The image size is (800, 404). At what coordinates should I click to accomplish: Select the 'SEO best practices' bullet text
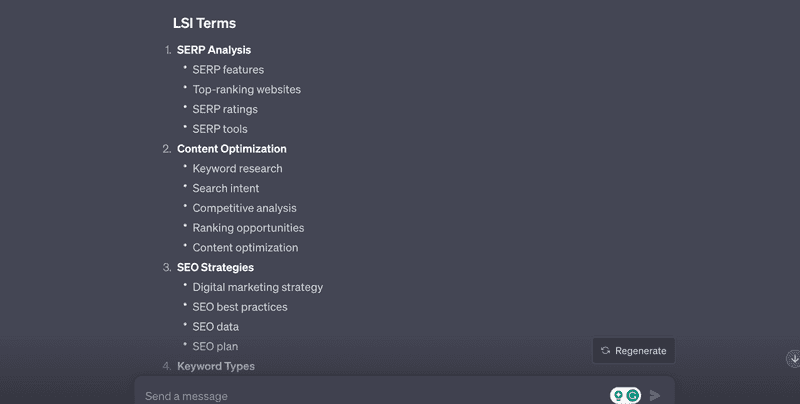240,307
